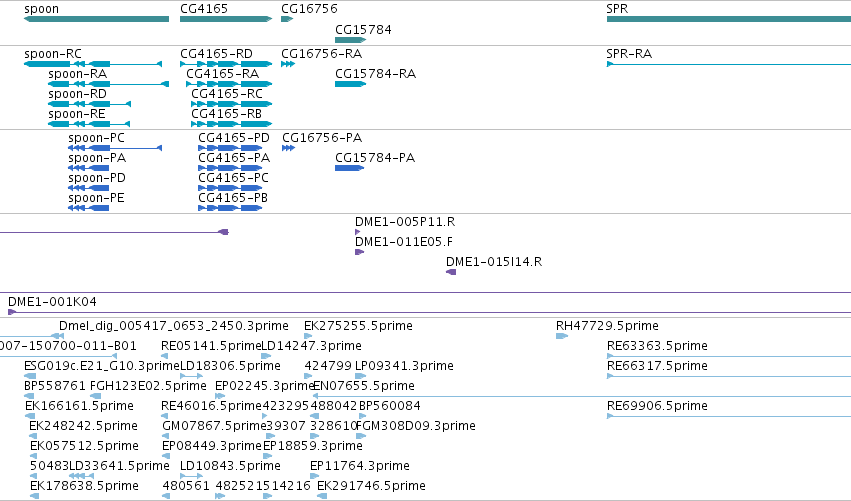The height and width of the screenshot is (501, 851).
Task: Open transcript spoon-RD label
Action: (x=78, y=94)
